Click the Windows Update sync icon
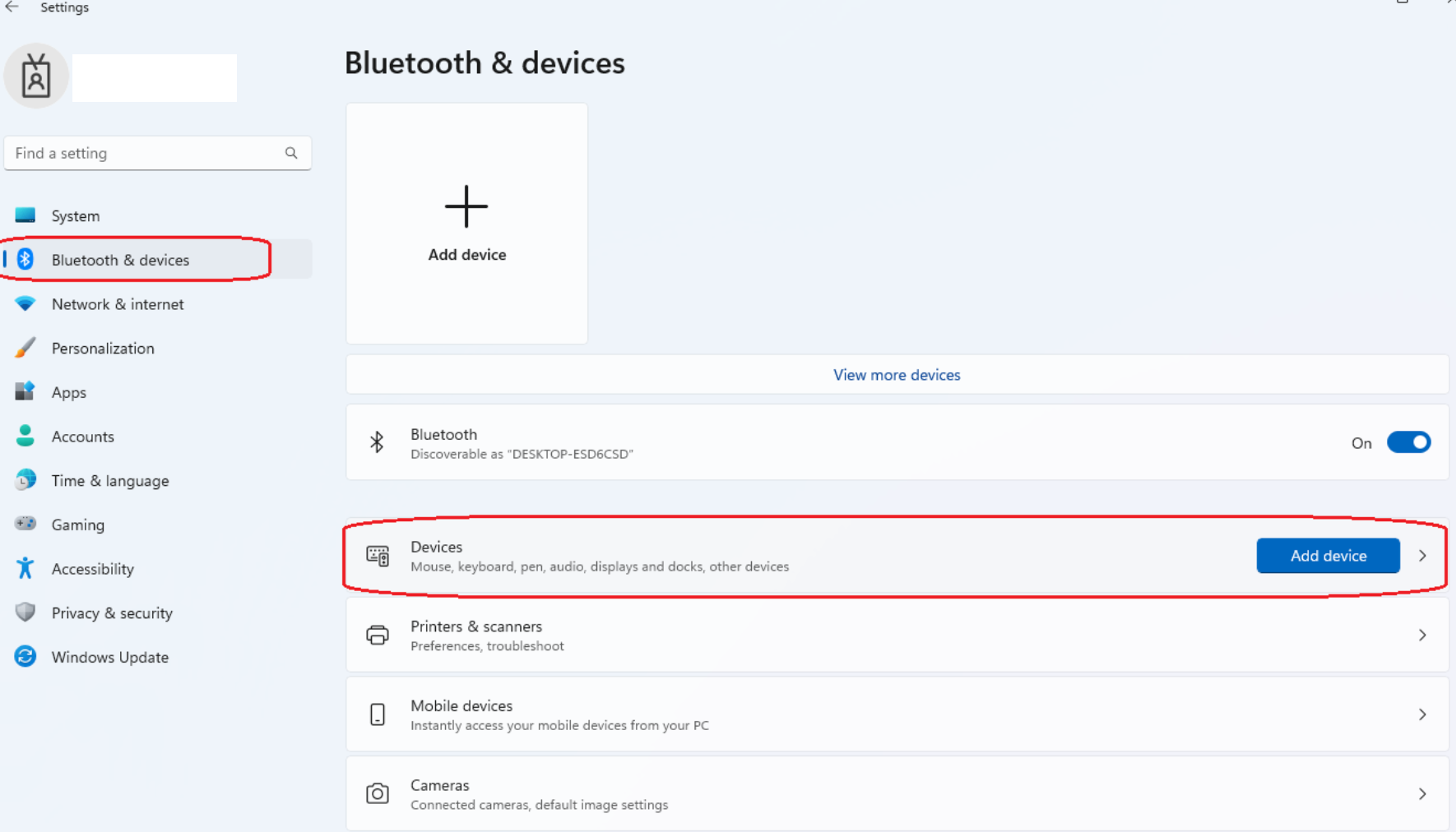Image resolution: width=1456 pixels, height=832 pixels. pyautogui.click(x=26, y=657)
